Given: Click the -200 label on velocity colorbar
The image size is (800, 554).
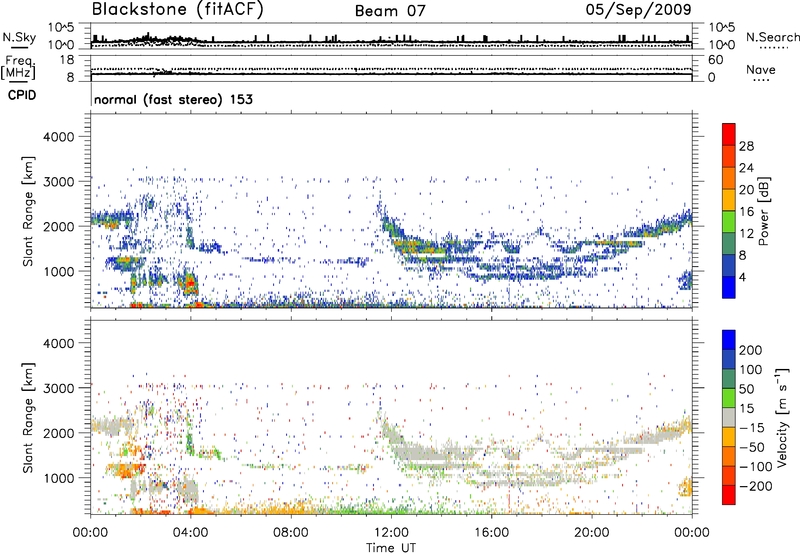Looking at the screenshot, I should pyautogui.click(x=756, y=486).
